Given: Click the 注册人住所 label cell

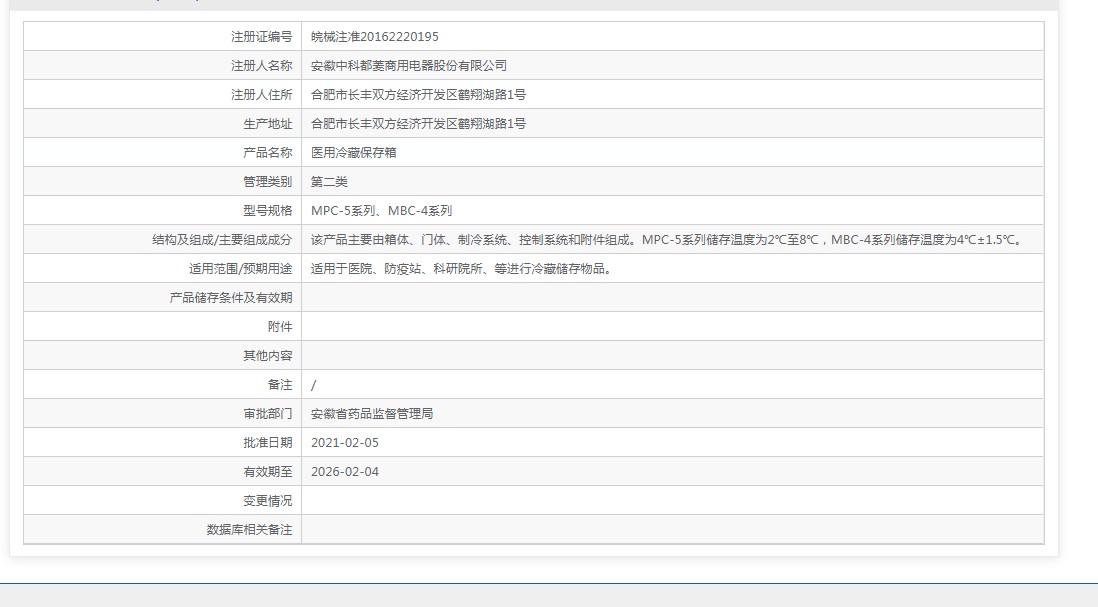Looking at the screenshot, I should click(261, 95).
